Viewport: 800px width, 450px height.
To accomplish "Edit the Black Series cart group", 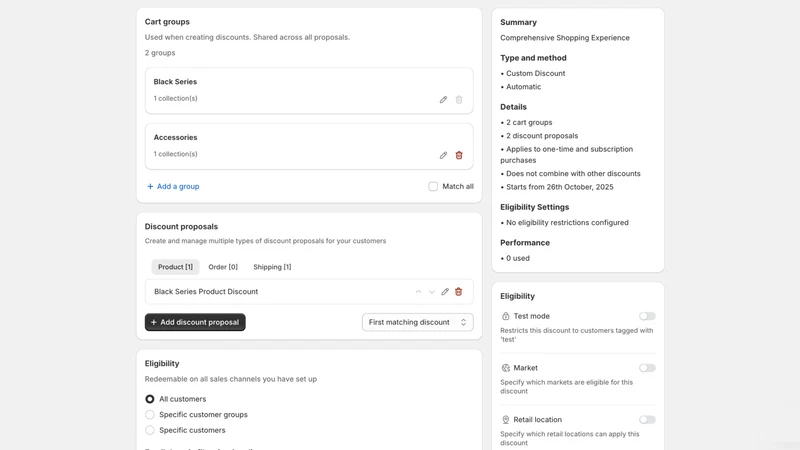I will point(443,99).
